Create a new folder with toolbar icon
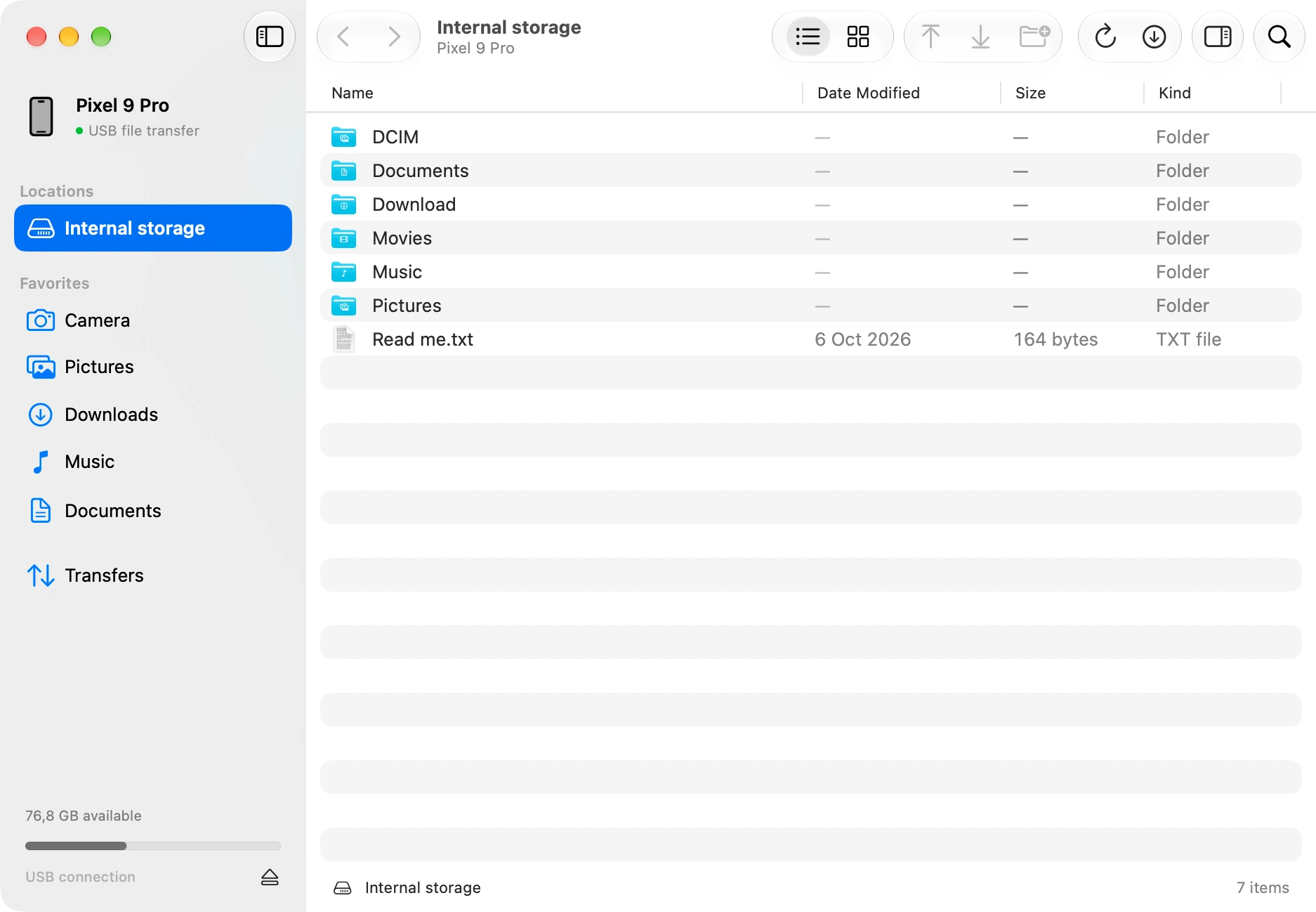Screen dimensions: 1316x912 click(1034, 37)
